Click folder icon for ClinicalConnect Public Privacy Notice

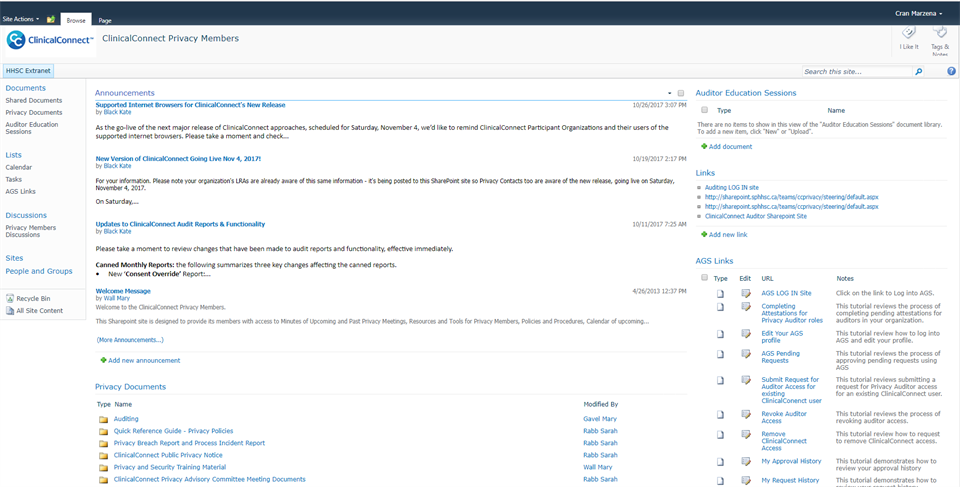[x=103, y=456]
